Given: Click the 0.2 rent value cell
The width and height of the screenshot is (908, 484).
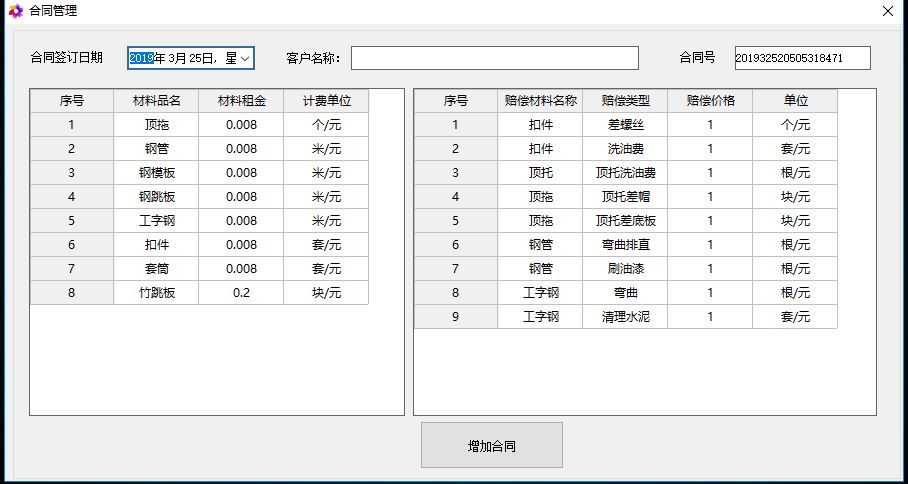Looking at the screenshot, I should 241,293.
